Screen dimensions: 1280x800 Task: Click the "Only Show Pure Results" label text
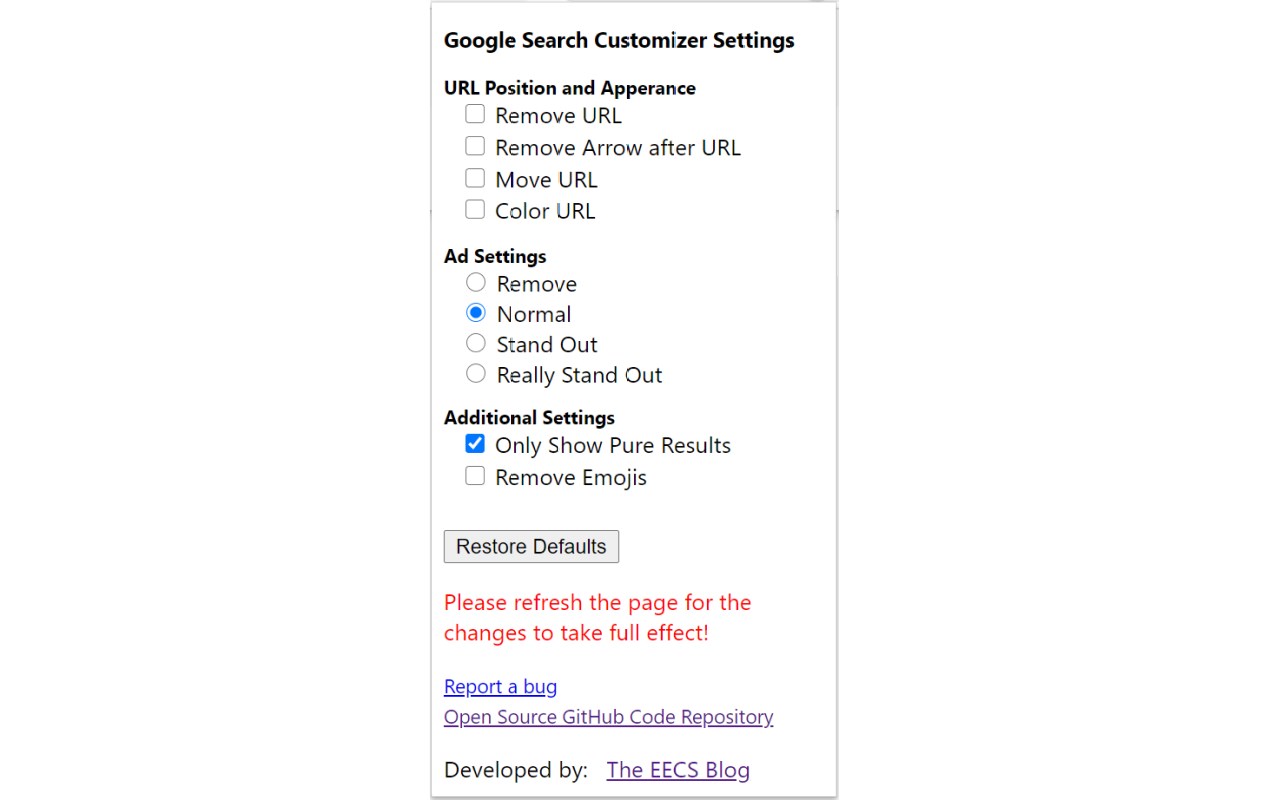click(x=612, y=446)
